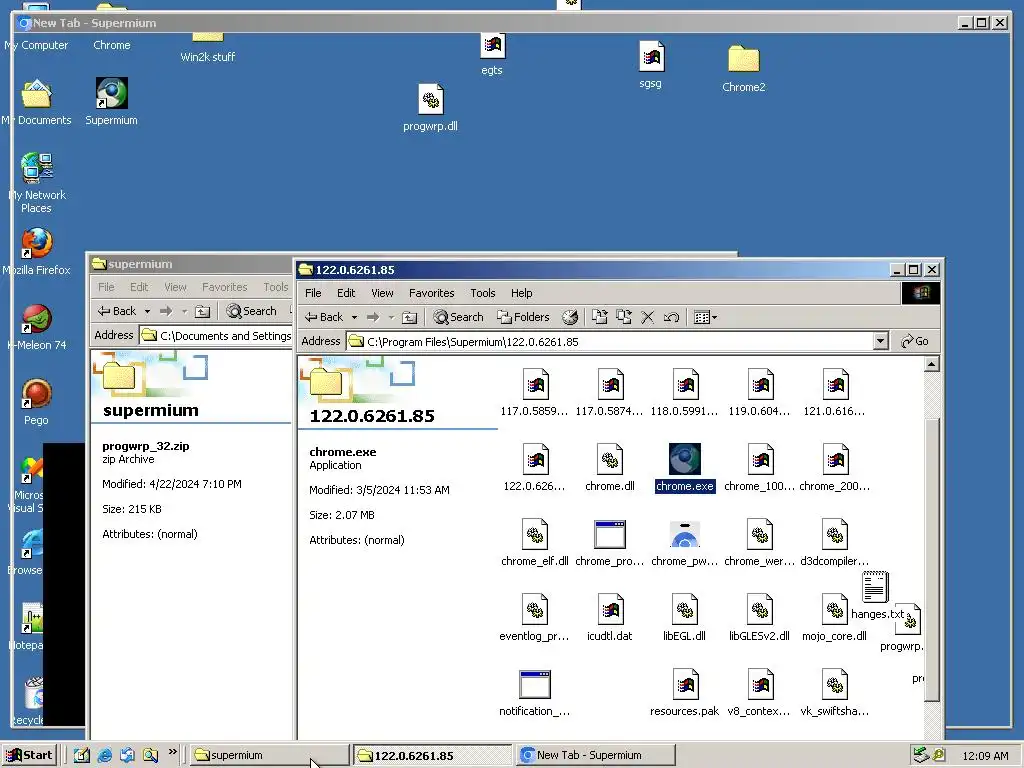Screen dimensions: 1024x768
Task: Select the K-Meleon 74 desktop icon
Action: 37,327
